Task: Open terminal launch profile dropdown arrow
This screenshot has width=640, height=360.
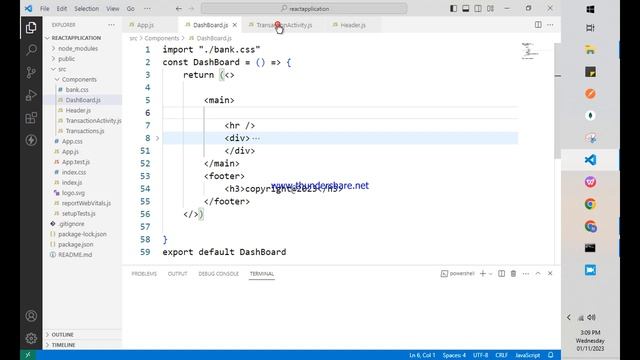Action: click(491, 274)
